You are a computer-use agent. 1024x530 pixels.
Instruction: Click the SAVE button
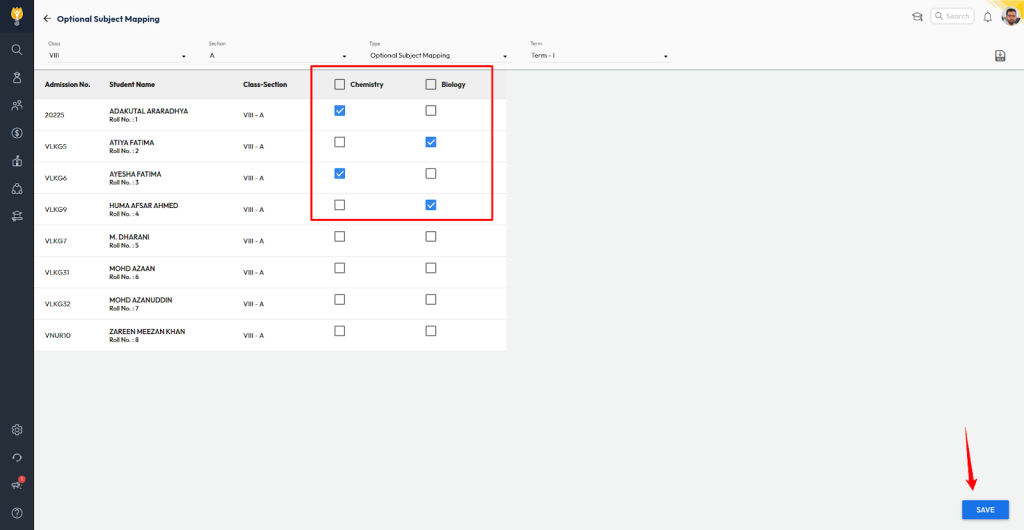[x=985, y=510]
